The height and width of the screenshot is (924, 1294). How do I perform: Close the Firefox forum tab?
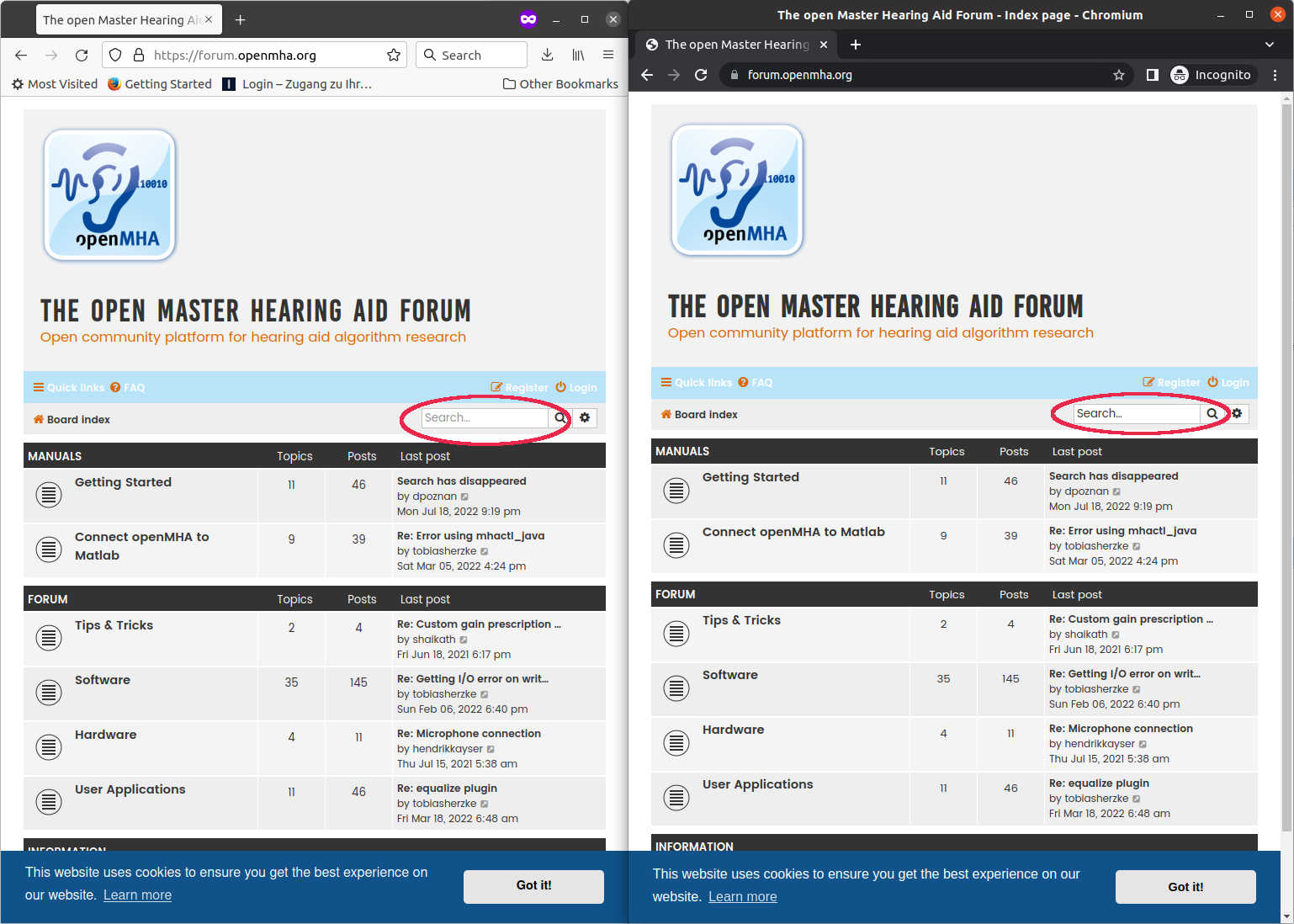(x=209, y=19)
